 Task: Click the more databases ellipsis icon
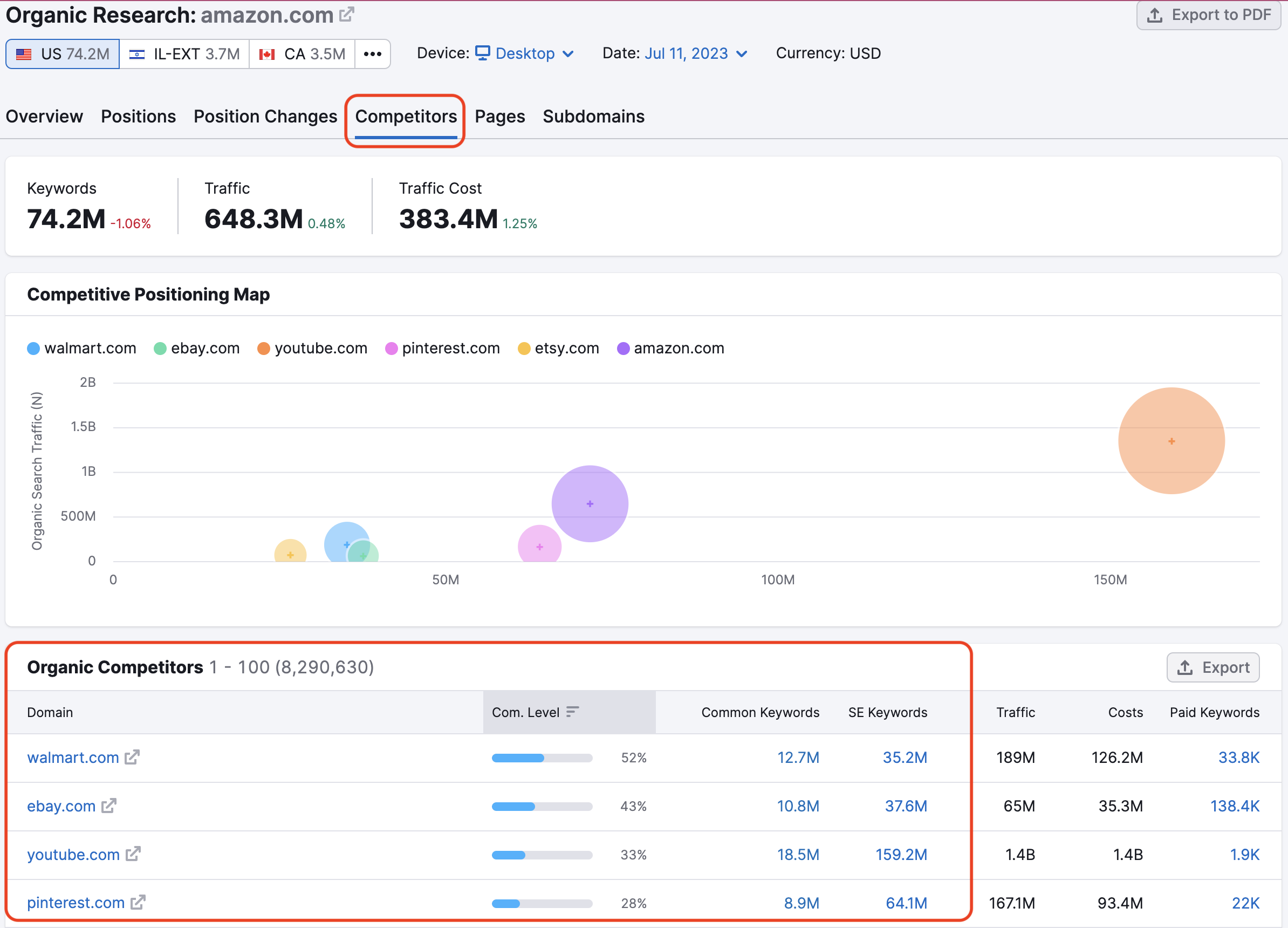(x=372, y=54)
